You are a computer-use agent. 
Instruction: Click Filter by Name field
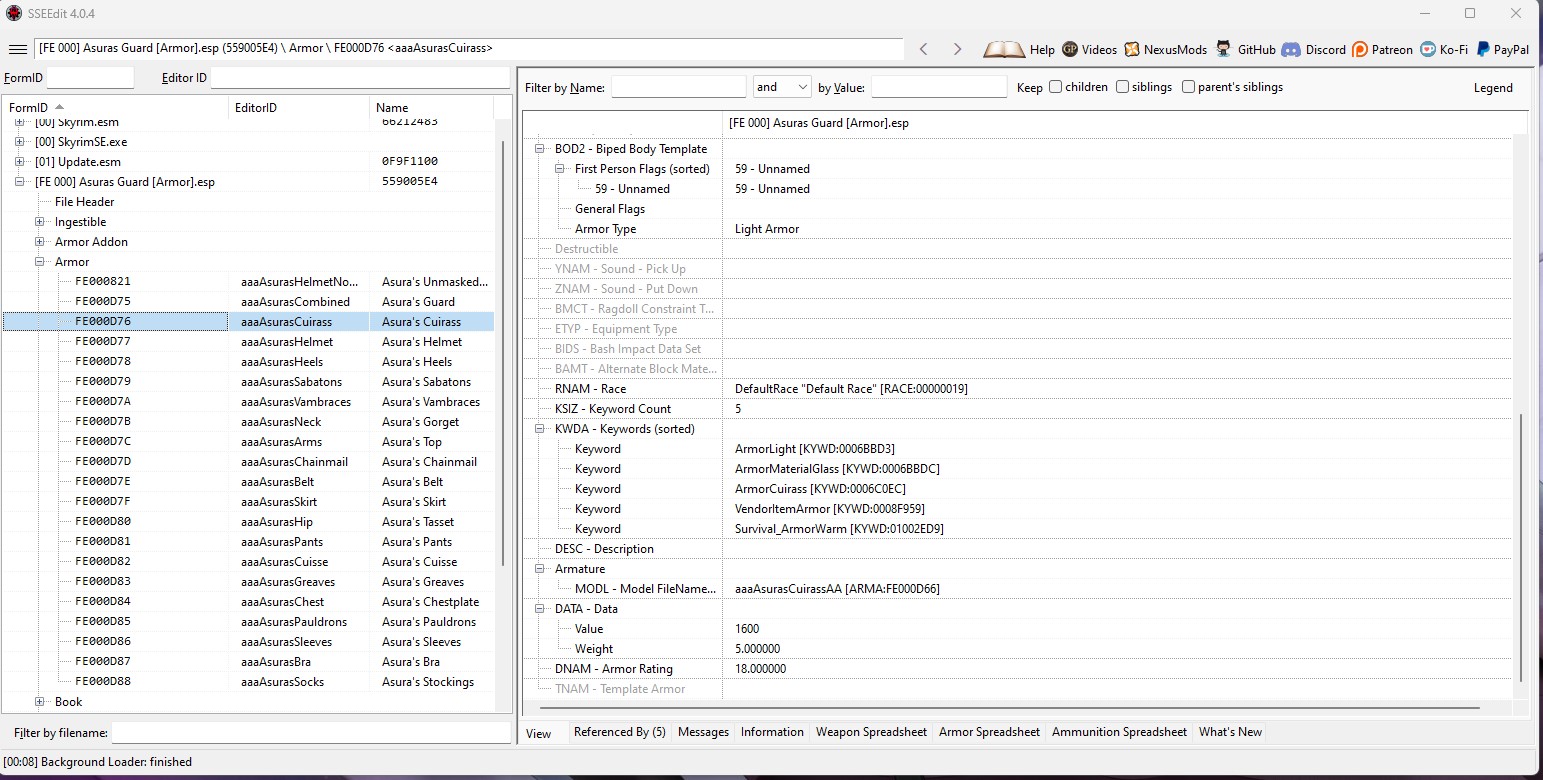(679, 87)
